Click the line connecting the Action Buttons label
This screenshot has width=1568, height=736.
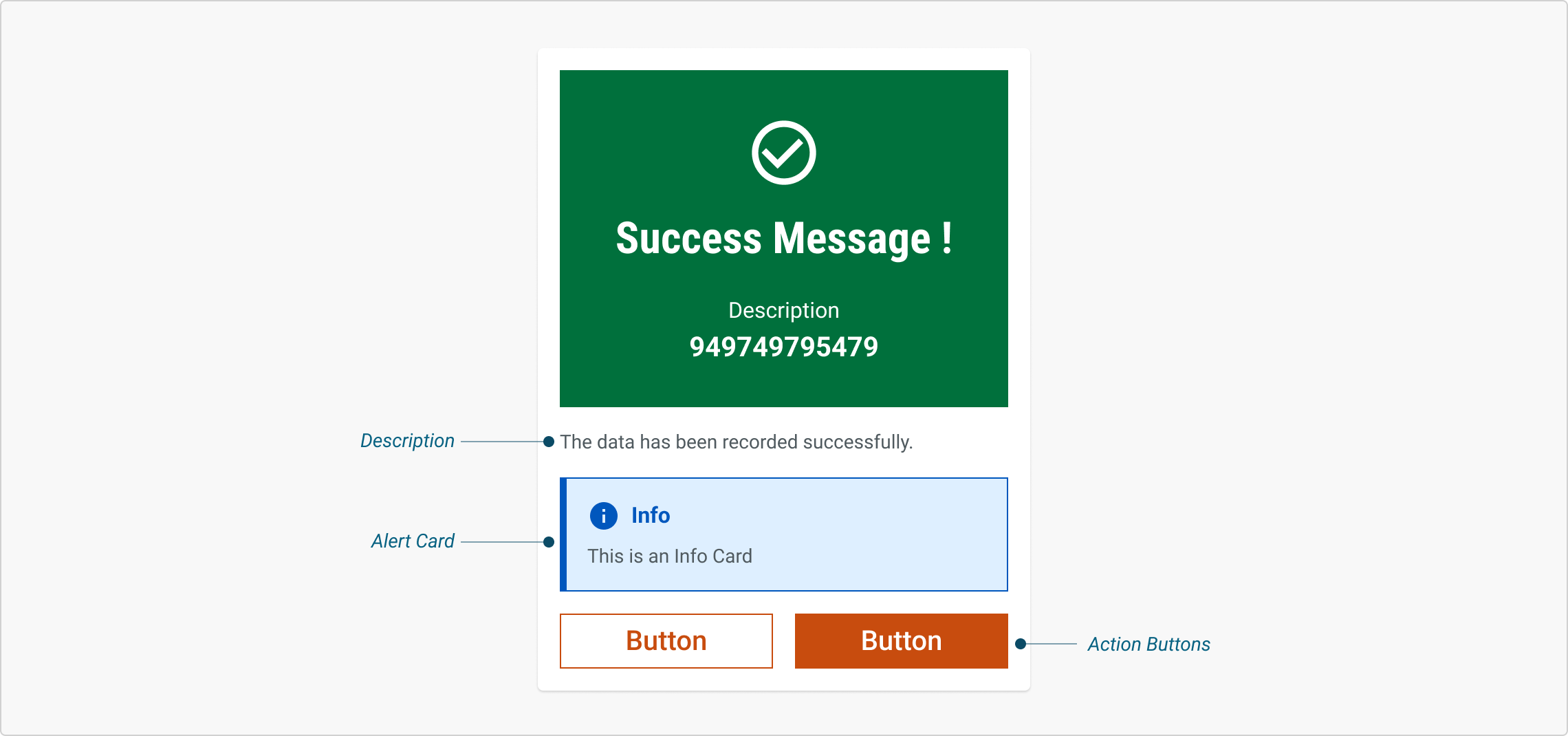click(1052, 644)
